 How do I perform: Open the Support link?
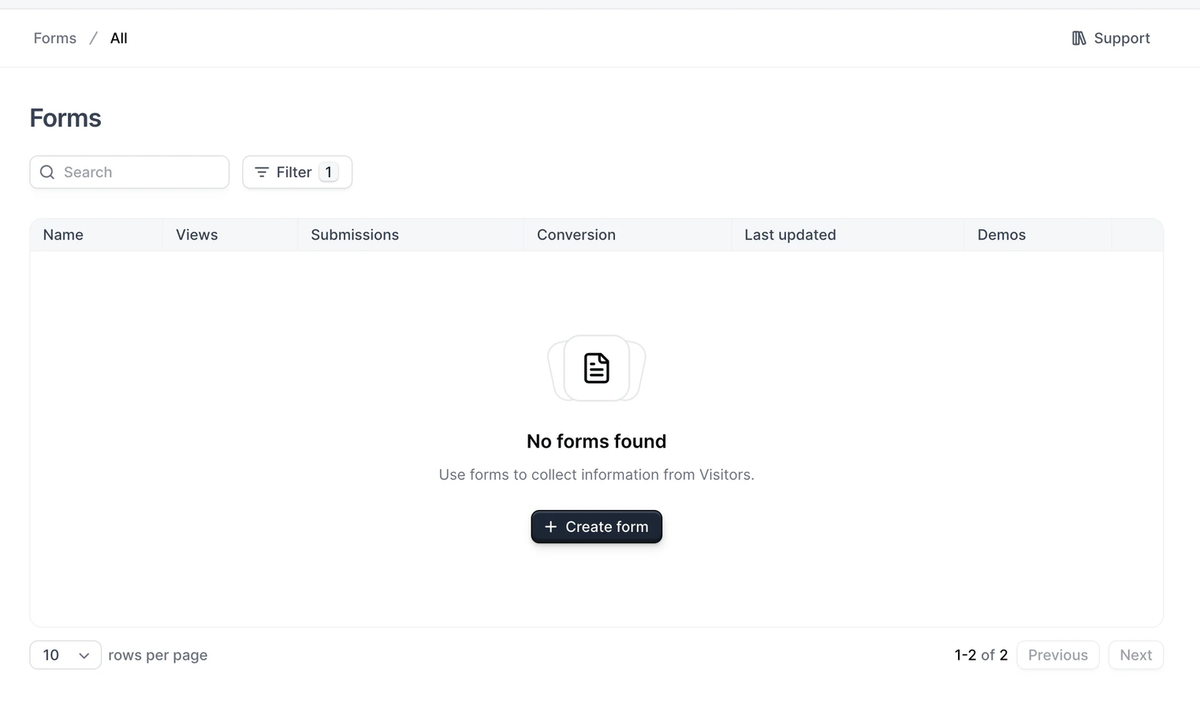(x=1111, y=38)
